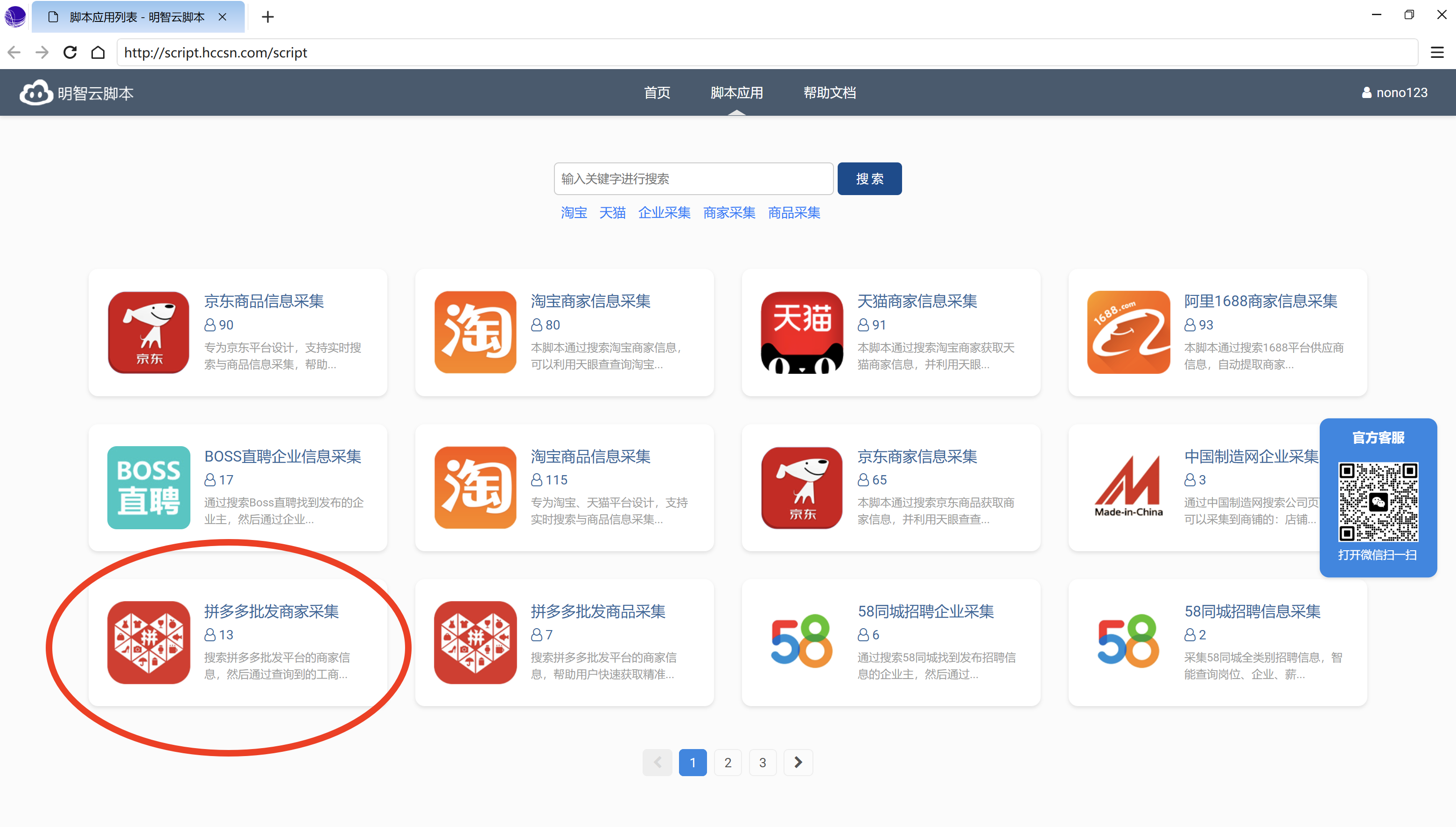
Task: Filter by 天猫 keyword link
Action: (612, 212)
